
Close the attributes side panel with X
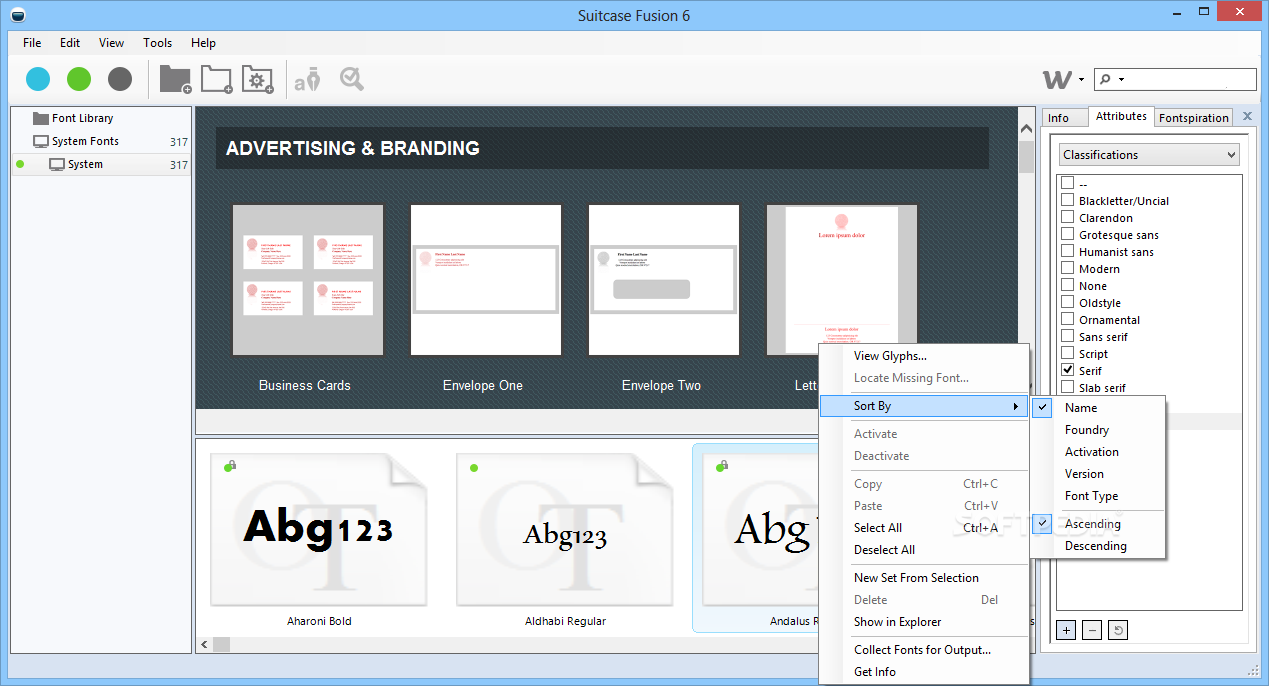pos(1247,116)
